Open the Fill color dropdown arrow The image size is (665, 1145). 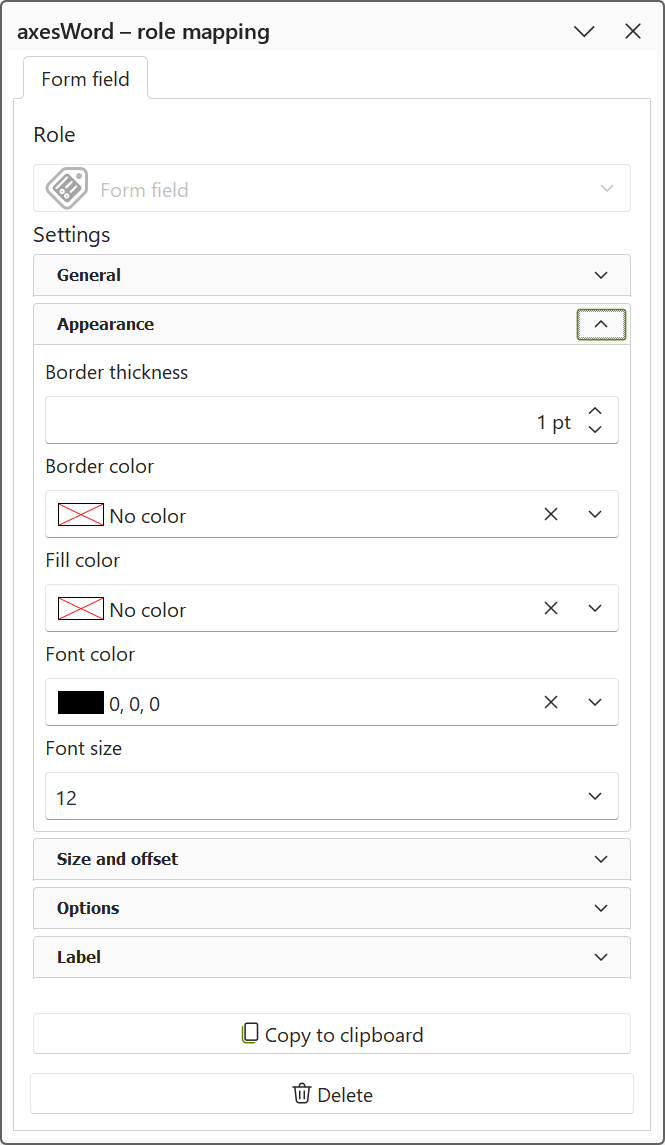tap(595, 608)
